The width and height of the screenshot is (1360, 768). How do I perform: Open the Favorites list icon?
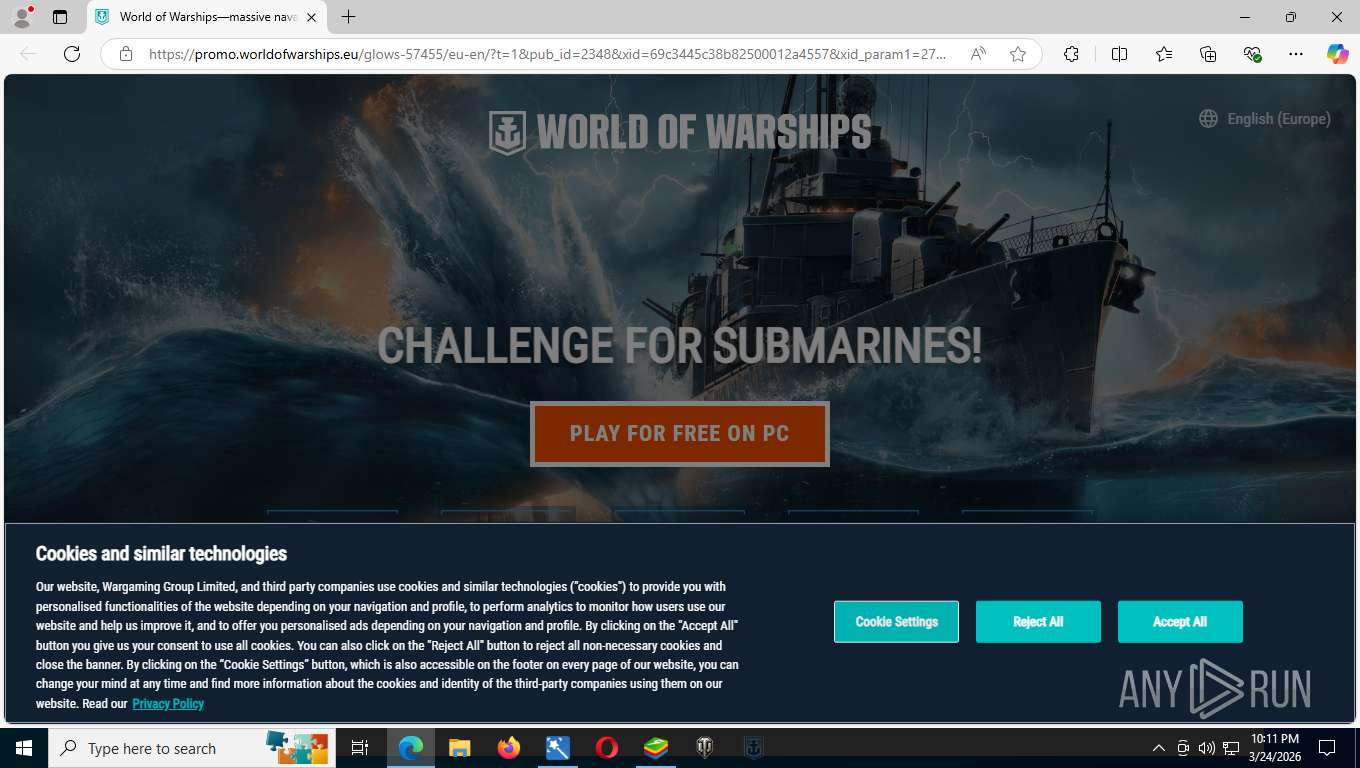pos(1164,54)
